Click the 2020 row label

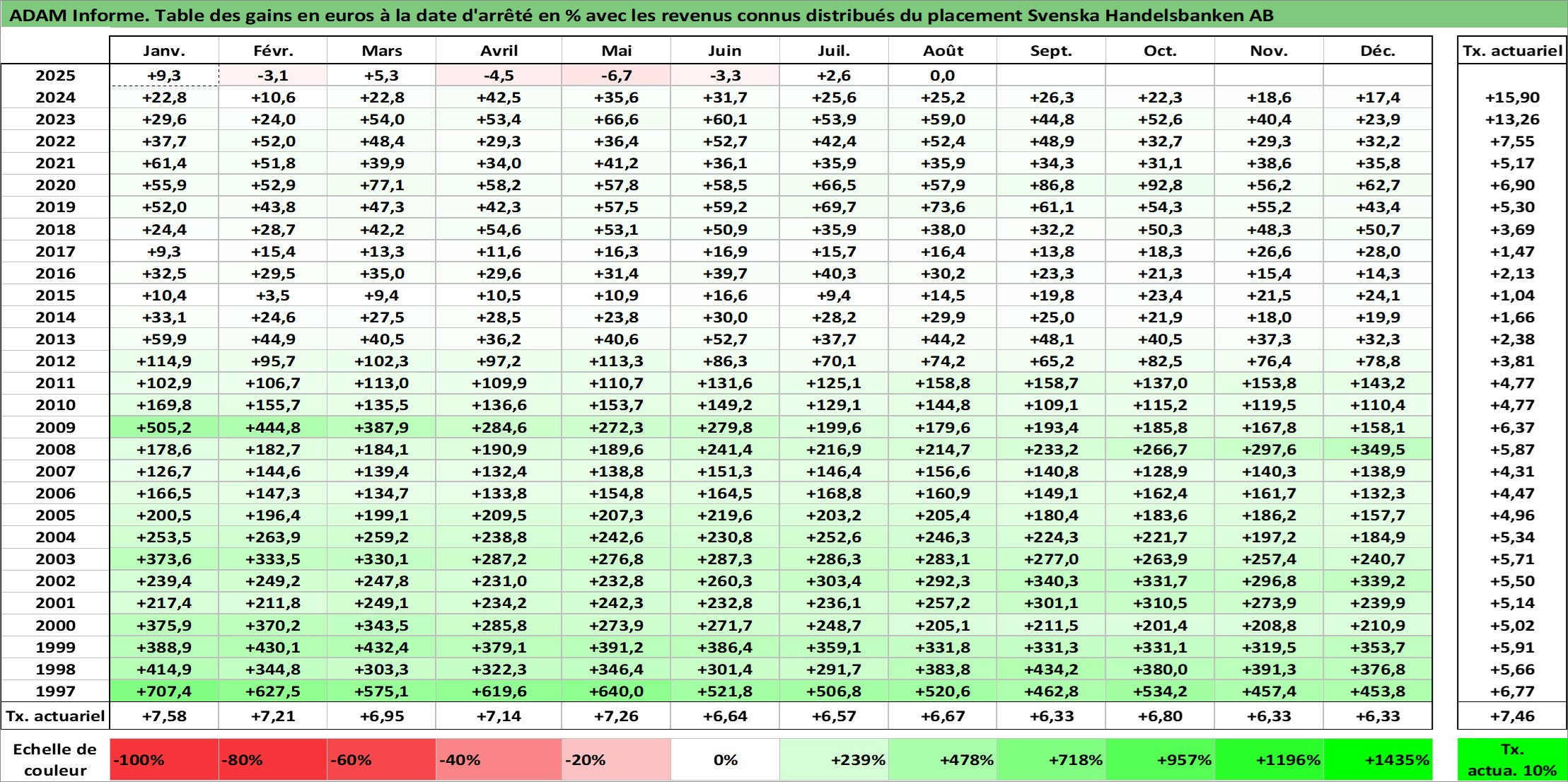point(55,185)
